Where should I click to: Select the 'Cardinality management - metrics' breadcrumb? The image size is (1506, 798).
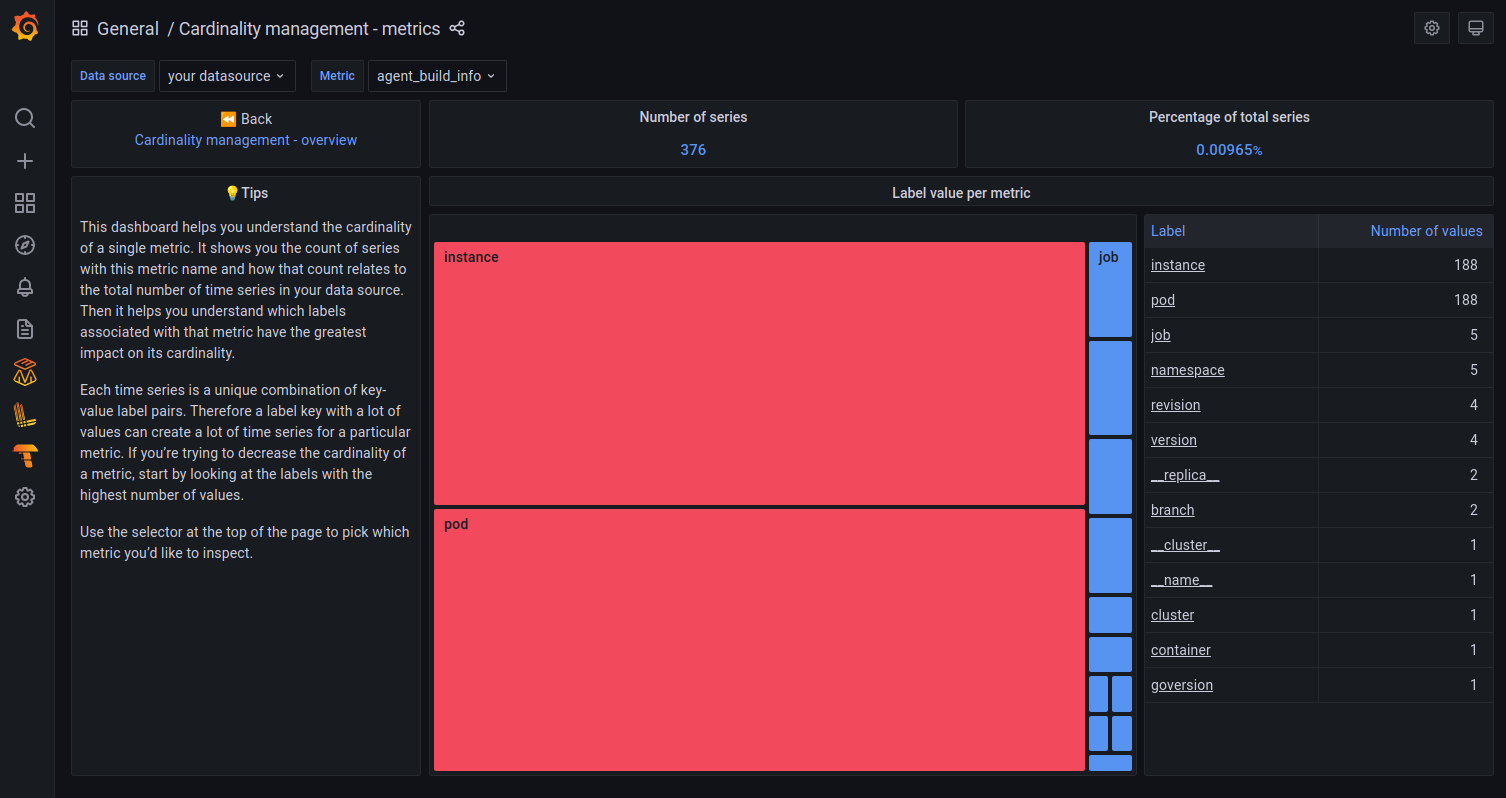[310, 28]
